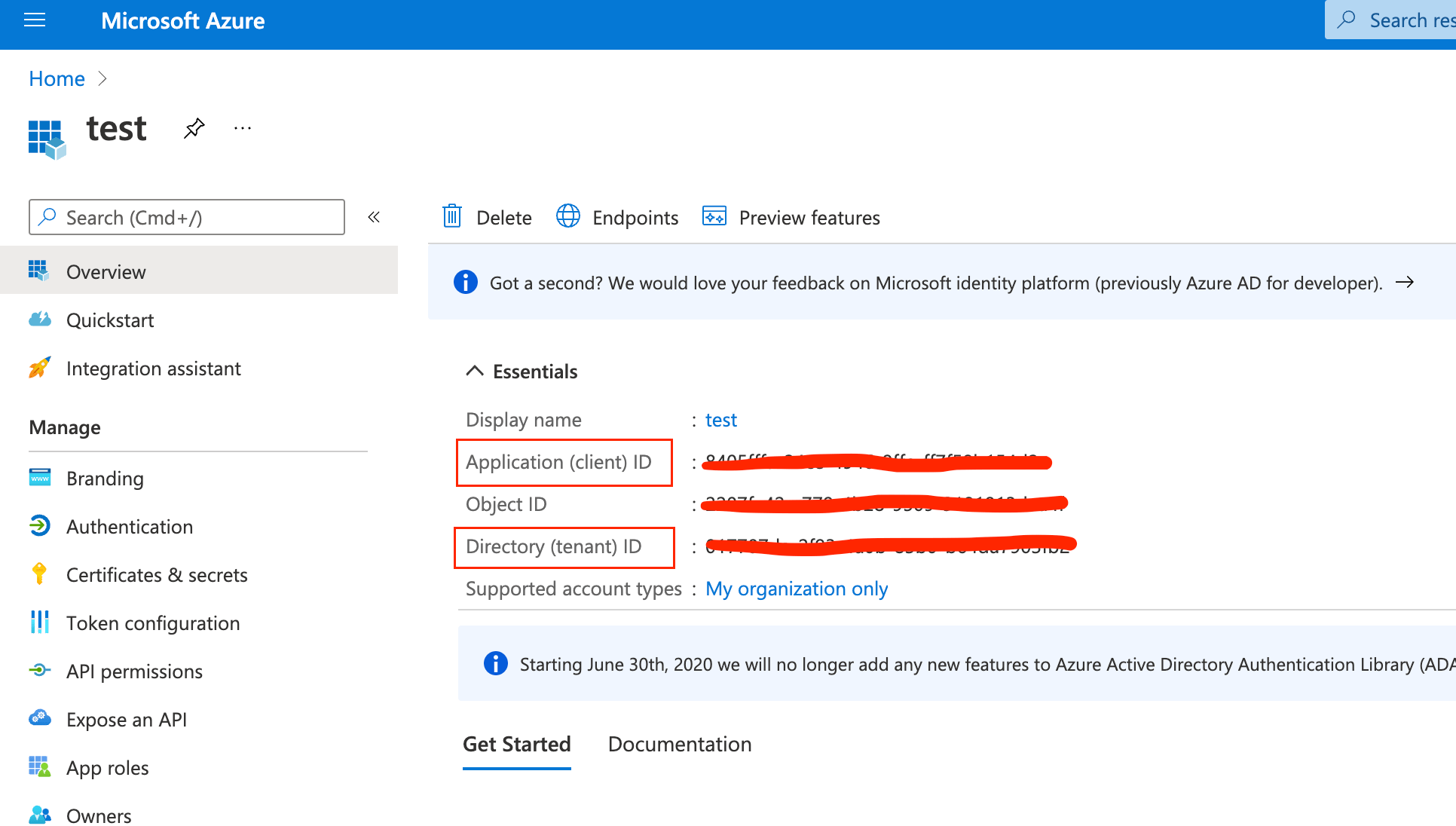Image resolution: width=1456 pixels, height=826 pixels.
Task: Open Branding settings
Action: click(105, 478)
